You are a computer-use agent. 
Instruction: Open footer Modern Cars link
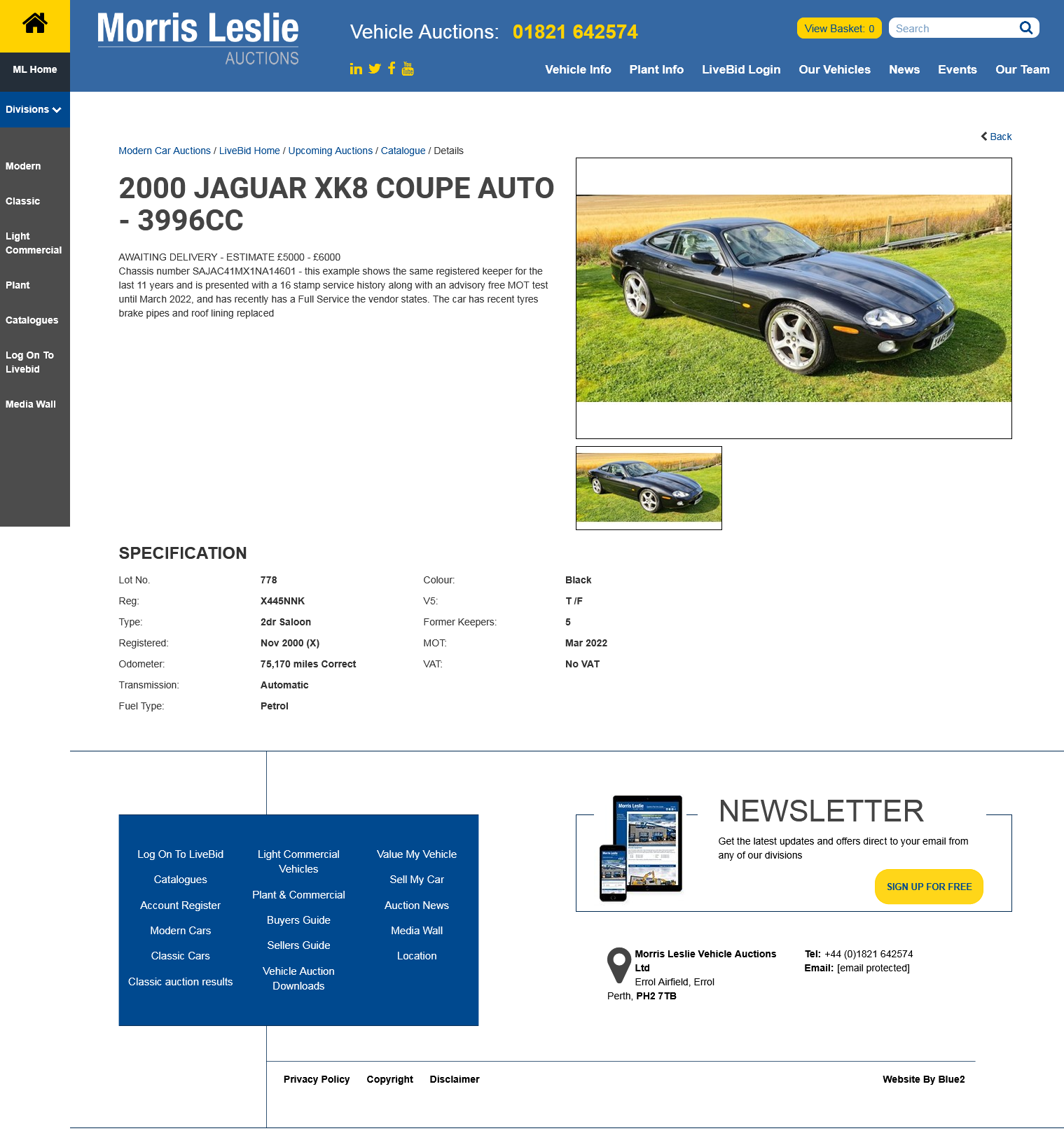[180, 931]
